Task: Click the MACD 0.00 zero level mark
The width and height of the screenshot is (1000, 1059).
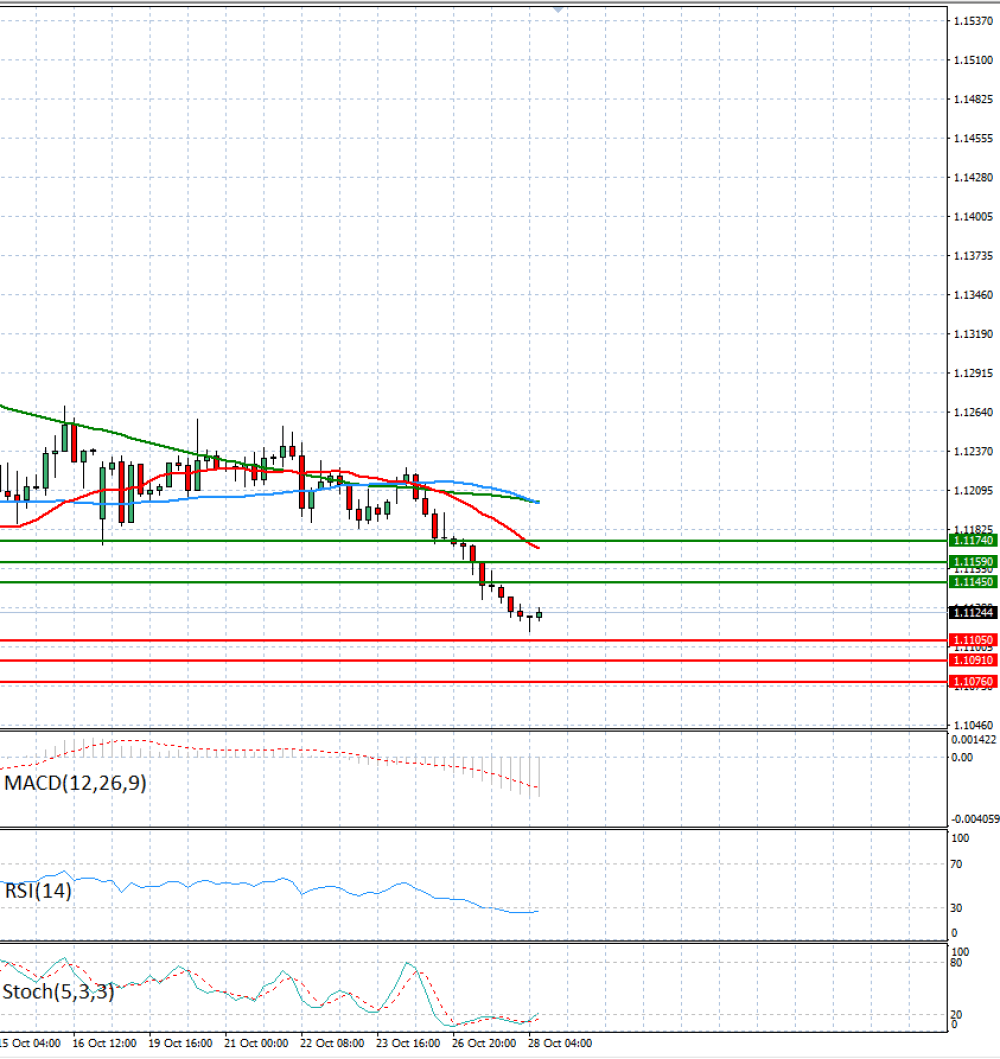Action: pyautogui.click(x=962, y=758)
